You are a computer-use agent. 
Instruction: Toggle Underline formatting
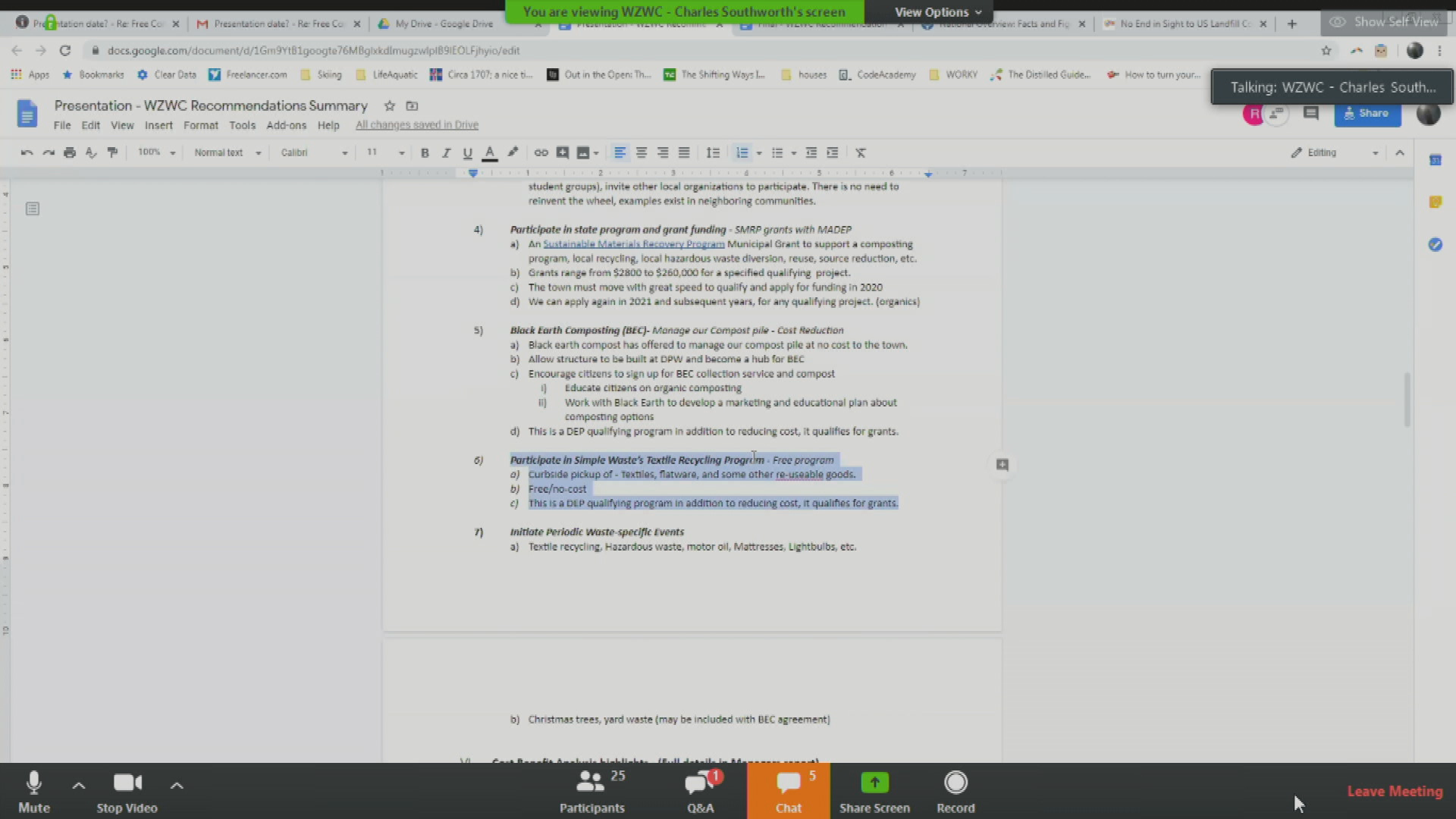467,152
